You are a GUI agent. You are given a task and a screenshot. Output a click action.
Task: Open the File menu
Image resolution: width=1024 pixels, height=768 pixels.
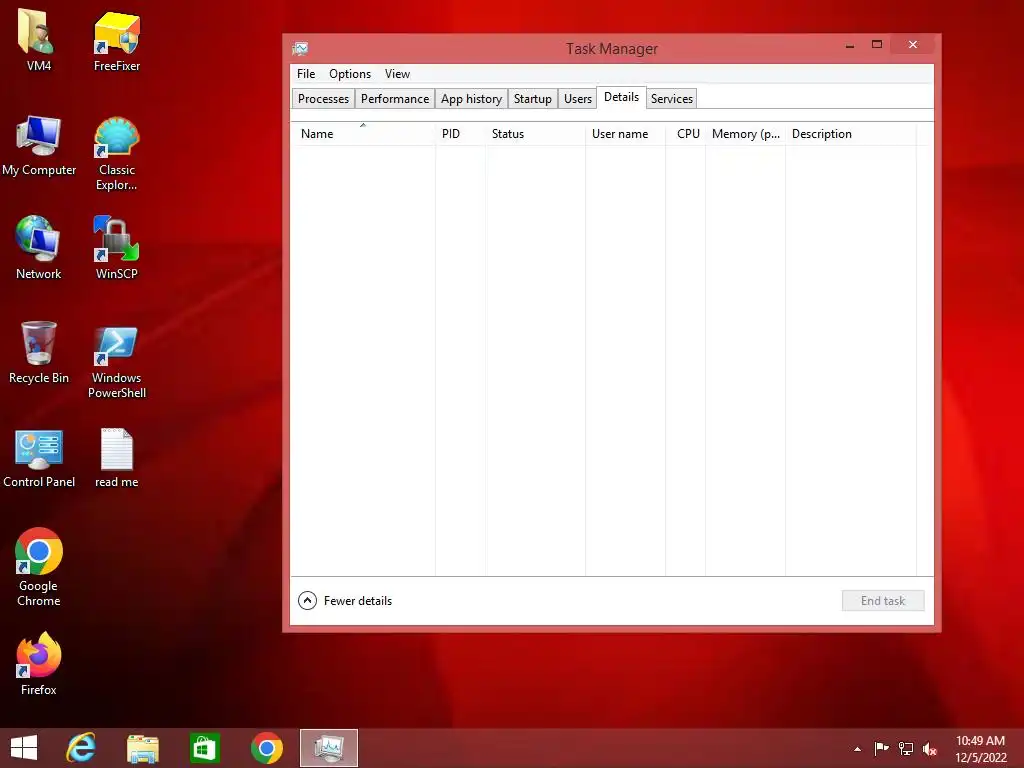(306, 74)
